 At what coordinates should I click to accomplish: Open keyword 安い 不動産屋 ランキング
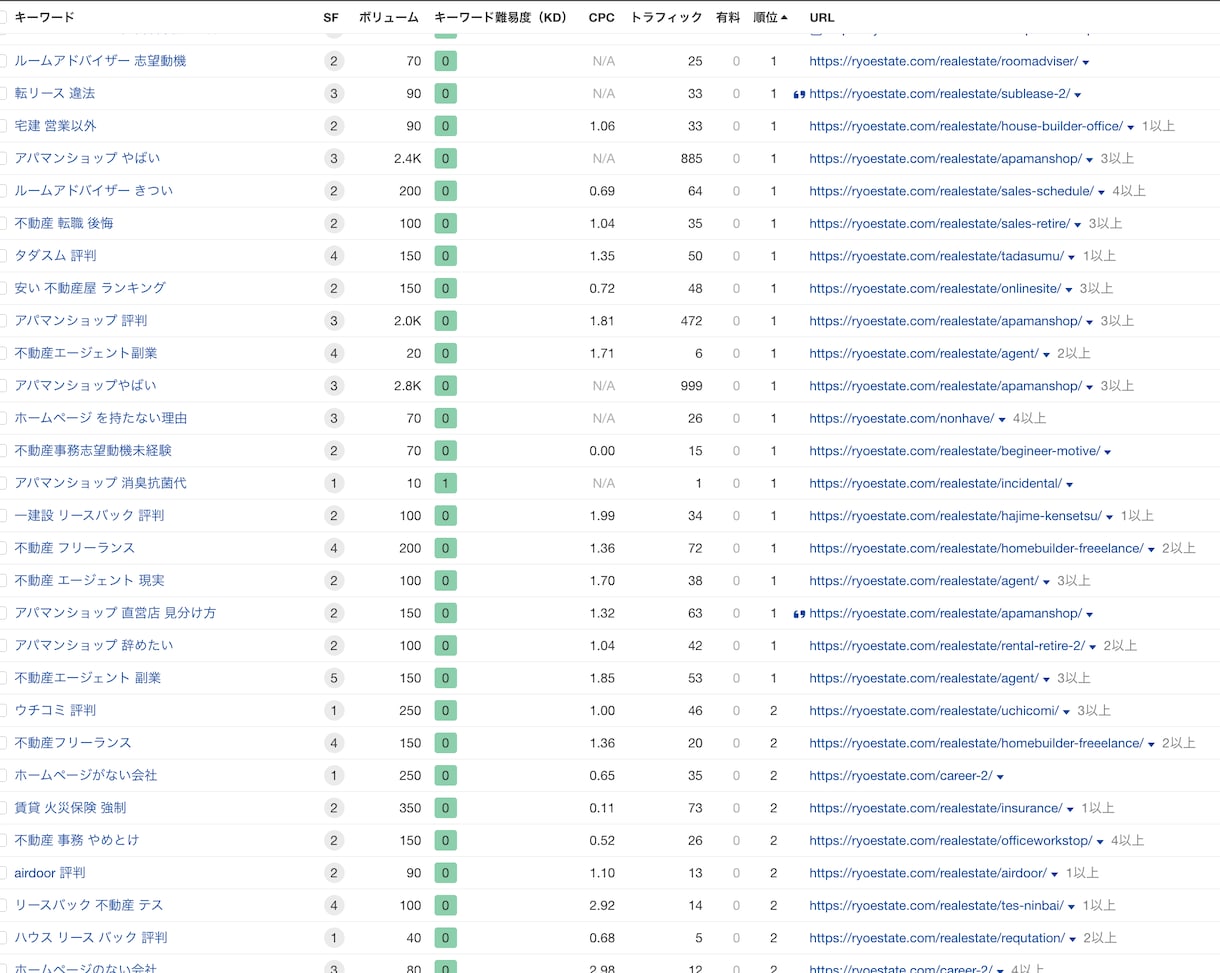[x=90, y=288]
